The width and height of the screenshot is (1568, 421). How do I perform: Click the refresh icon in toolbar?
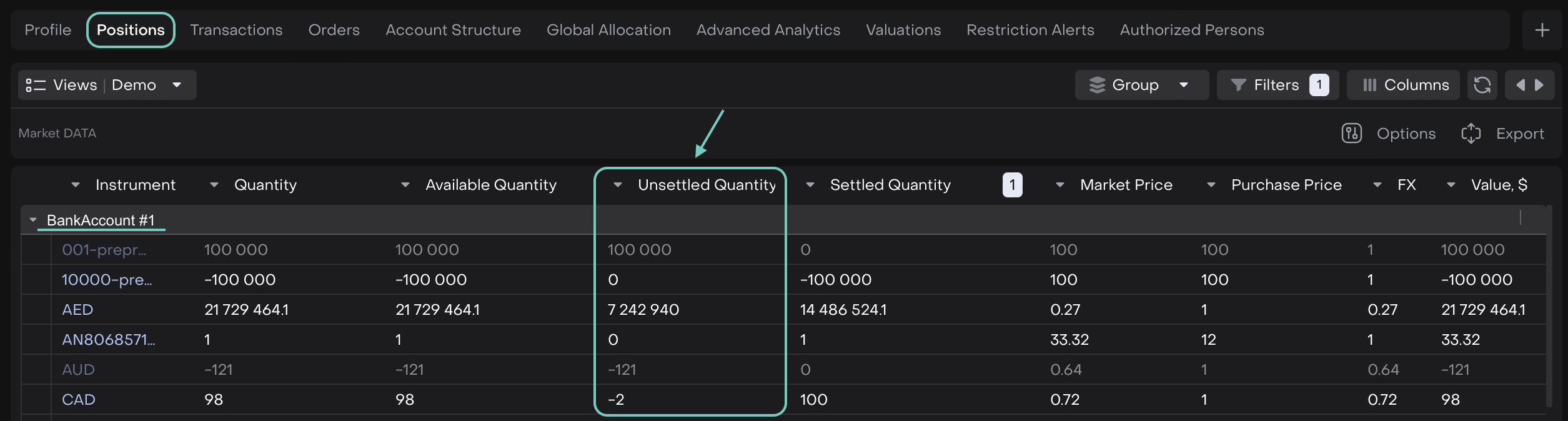click(x=1482, y=85)
